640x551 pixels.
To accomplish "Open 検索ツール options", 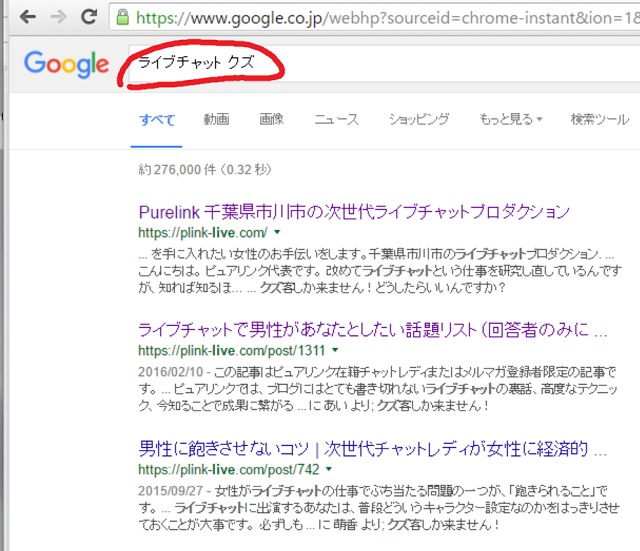I will coord(600,119).
